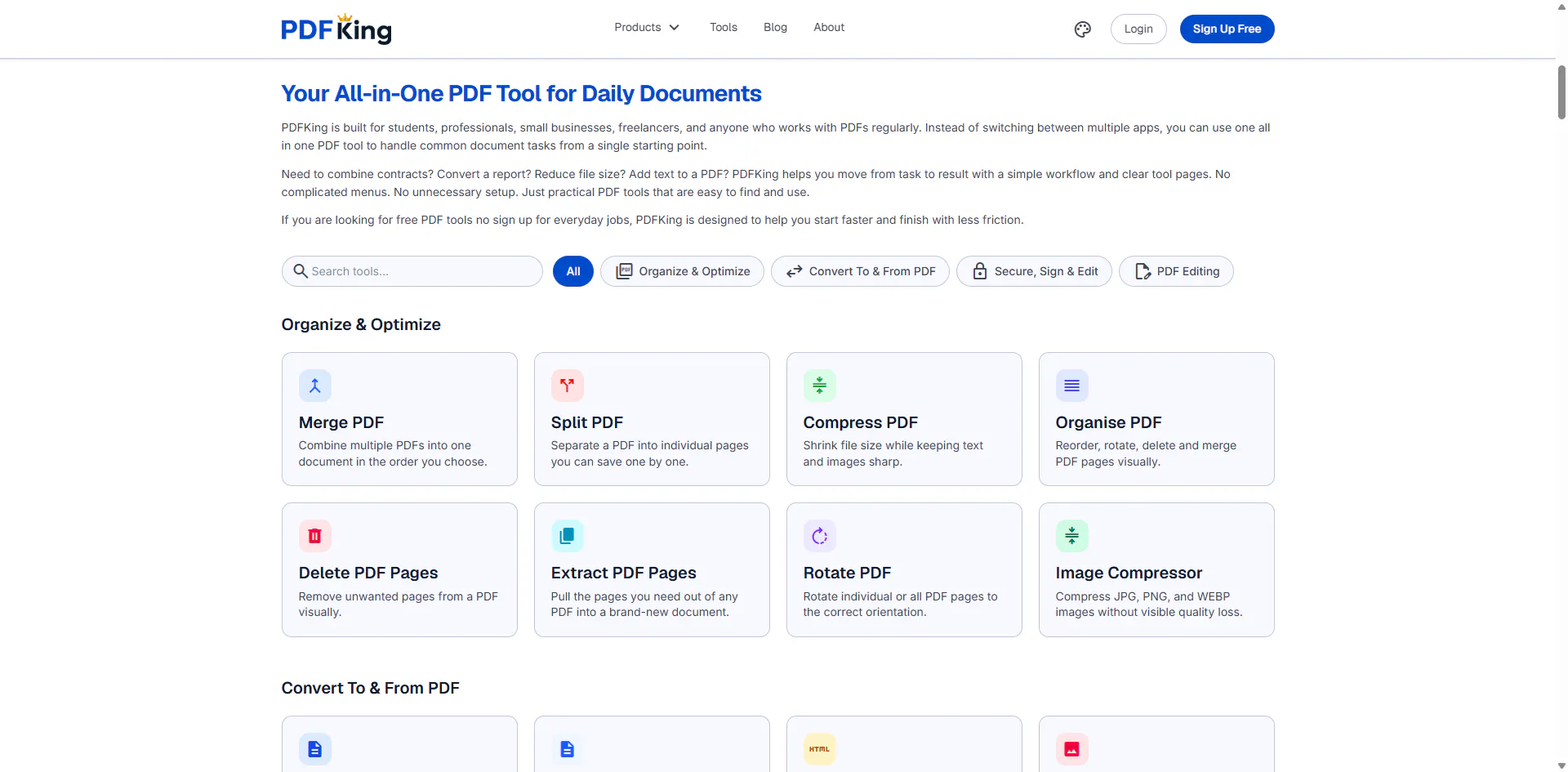
Task: Open the Rotate PDF tool title
Action: coord(847,573)
